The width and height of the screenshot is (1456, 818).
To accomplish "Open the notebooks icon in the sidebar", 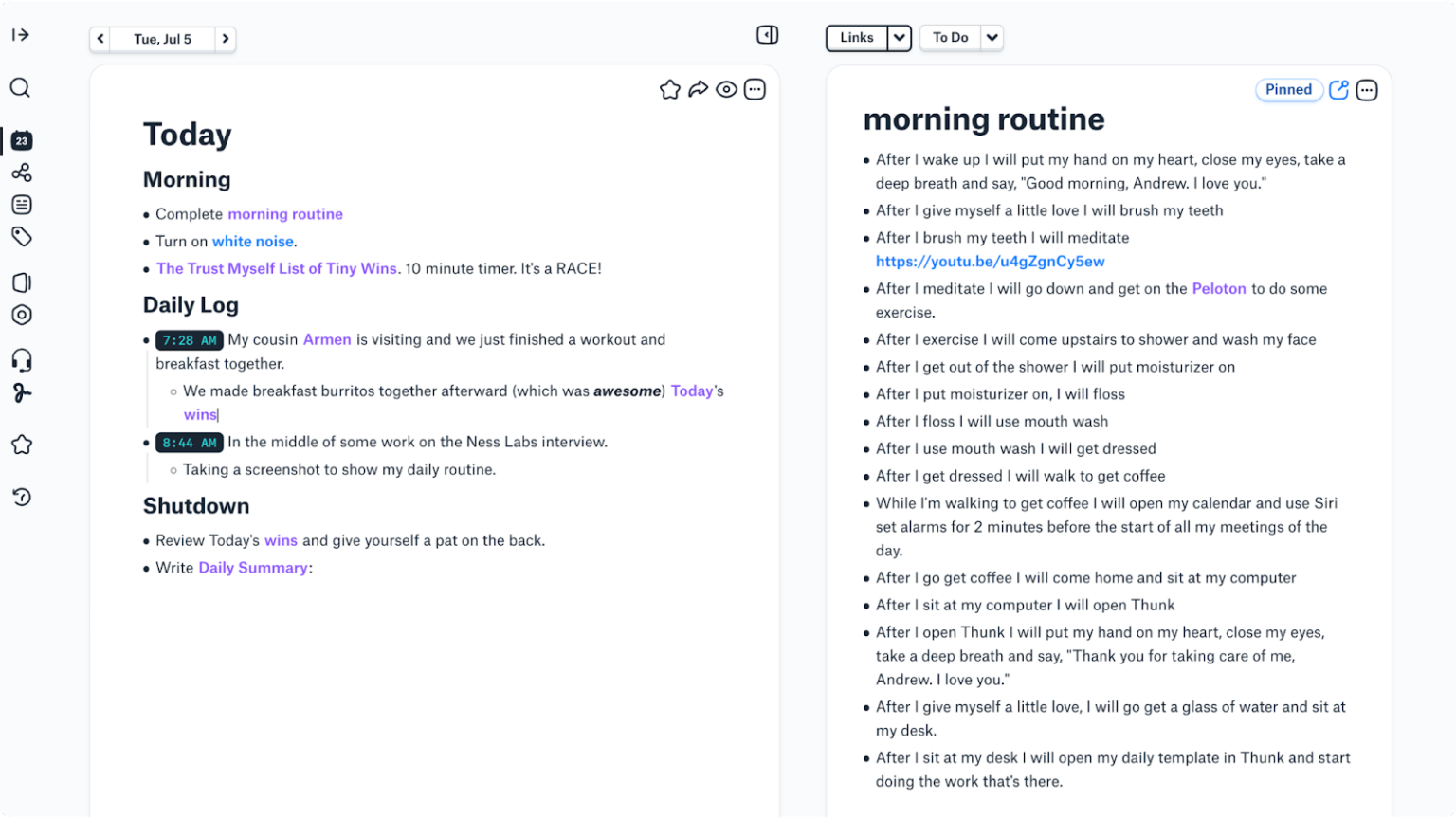I will click(21, 282).
